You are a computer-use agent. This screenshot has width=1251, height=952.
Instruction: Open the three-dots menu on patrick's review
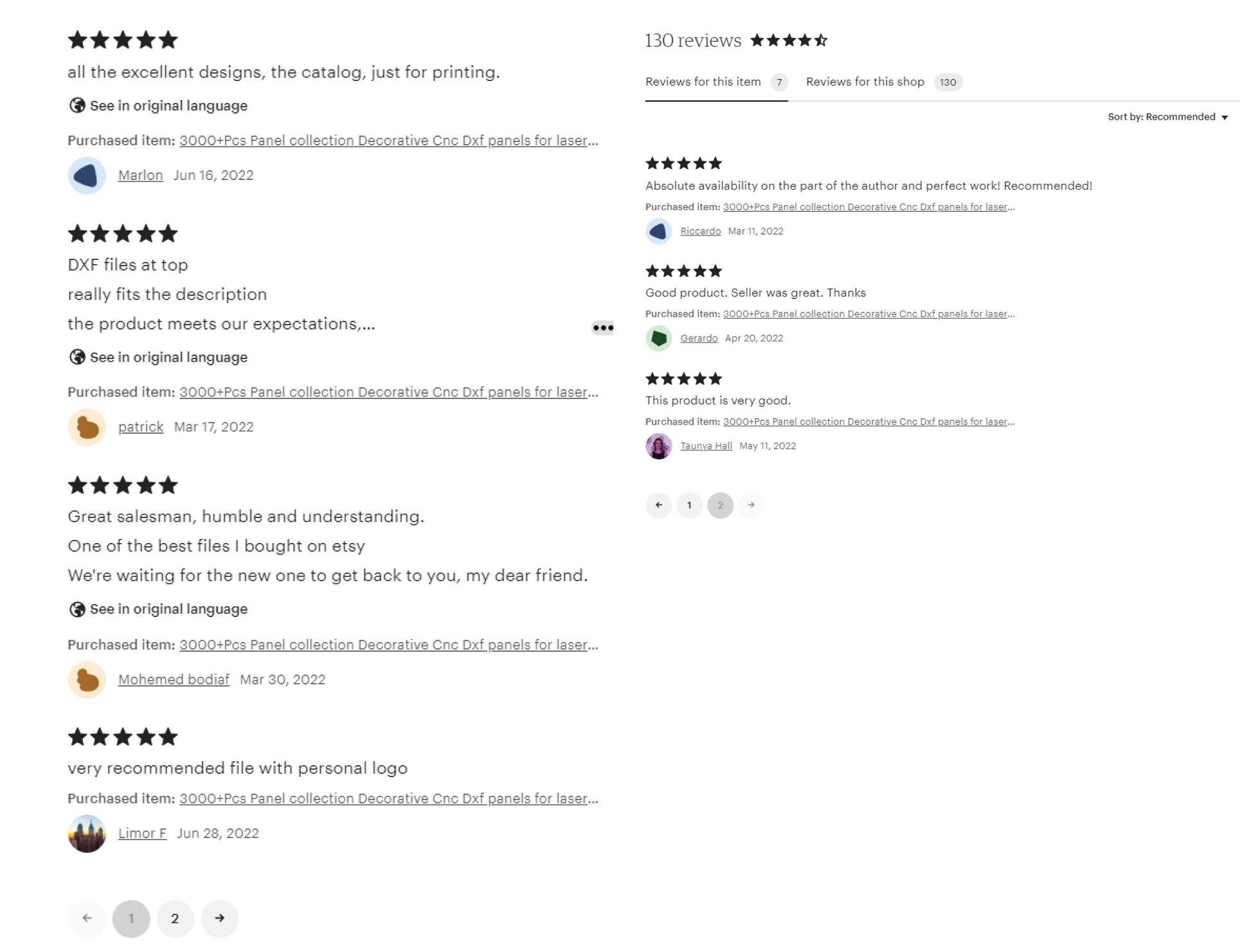pyautogui.click(x=602, y=328)
